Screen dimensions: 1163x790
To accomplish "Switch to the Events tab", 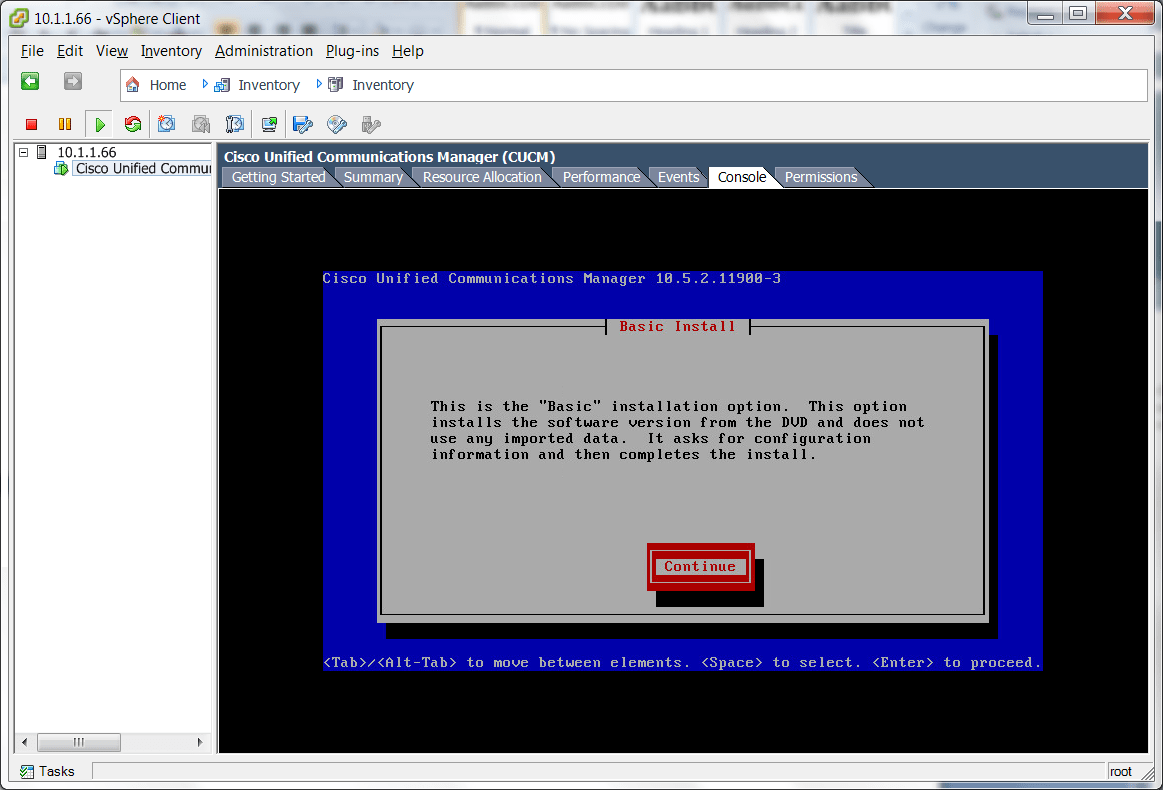I will [679, 177].
